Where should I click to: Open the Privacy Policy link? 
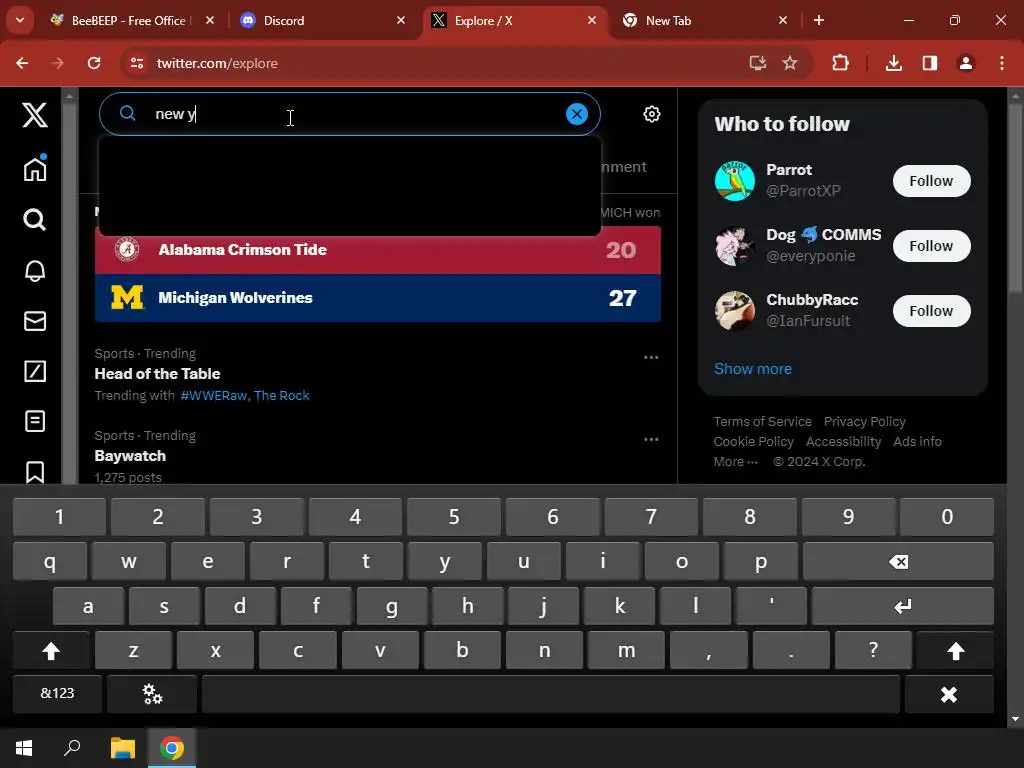click(864, 421)
